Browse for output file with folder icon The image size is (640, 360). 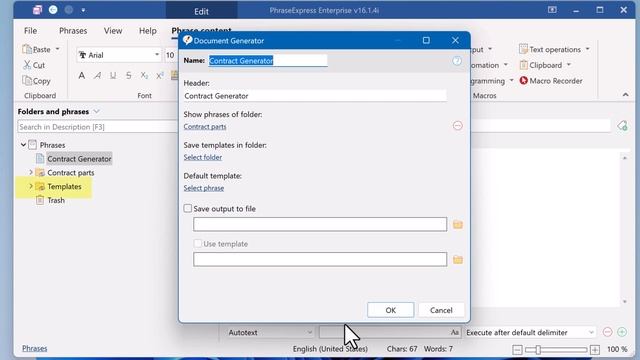pyautogui.click(x=458, y=224)
